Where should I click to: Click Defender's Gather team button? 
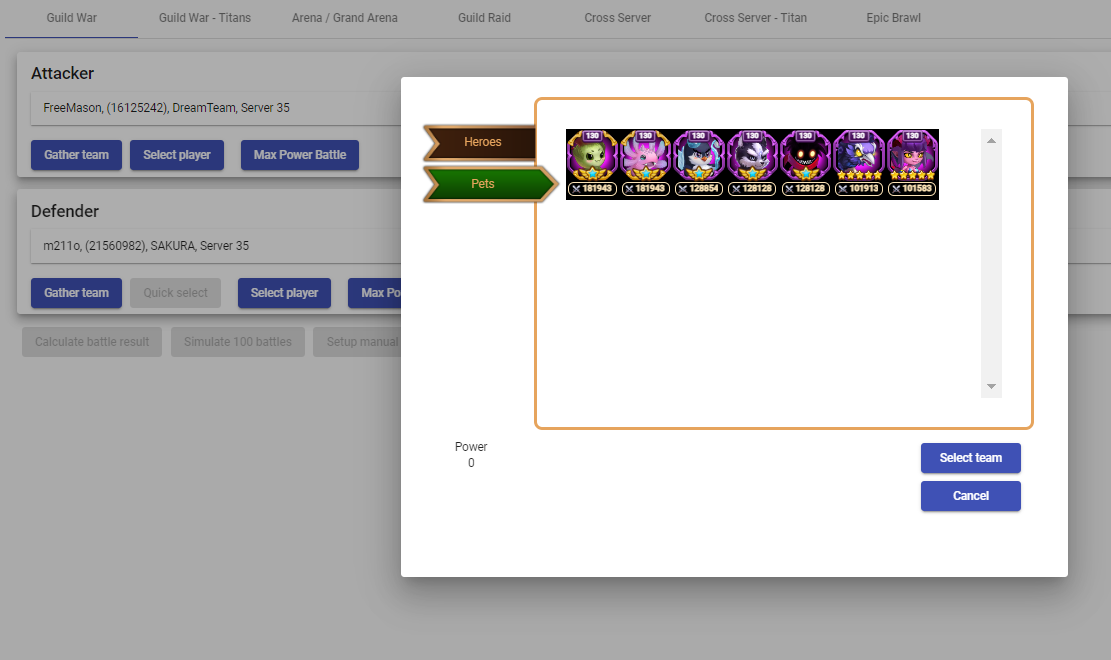pyautogui.click(x=77, y=293)
